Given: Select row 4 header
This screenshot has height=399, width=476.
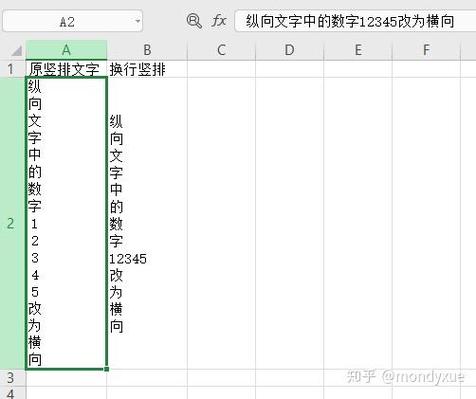Looking at the screenshot, I should pos(13,393).
